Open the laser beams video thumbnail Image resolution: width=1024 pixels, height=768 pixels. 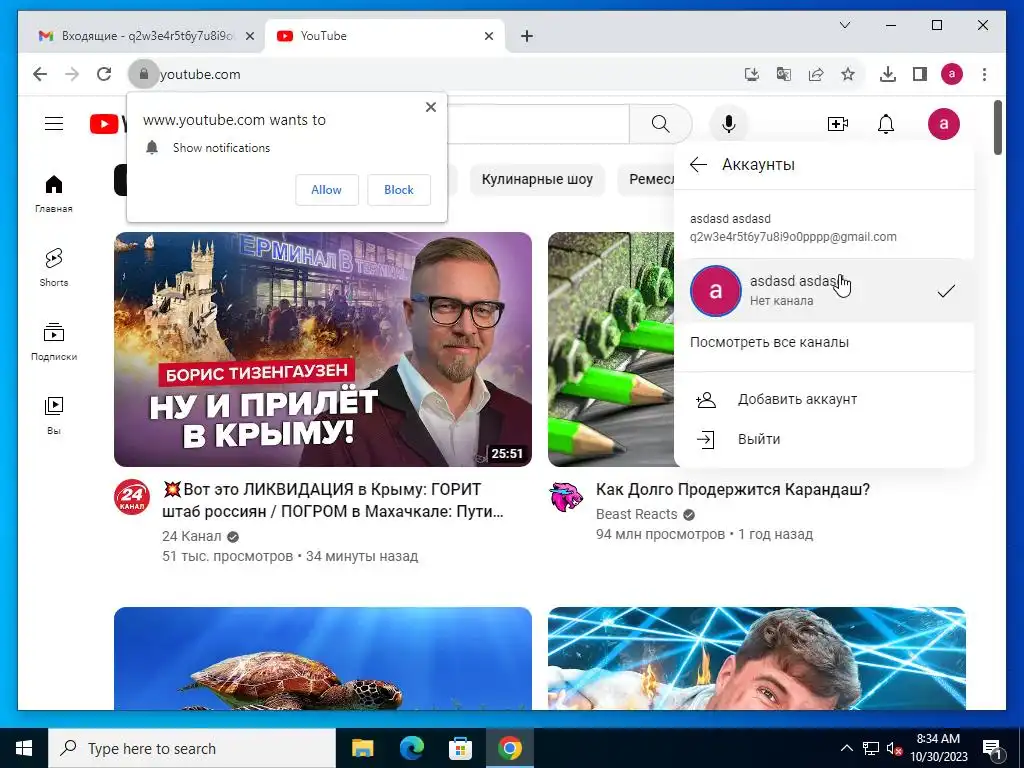(756, 658)
